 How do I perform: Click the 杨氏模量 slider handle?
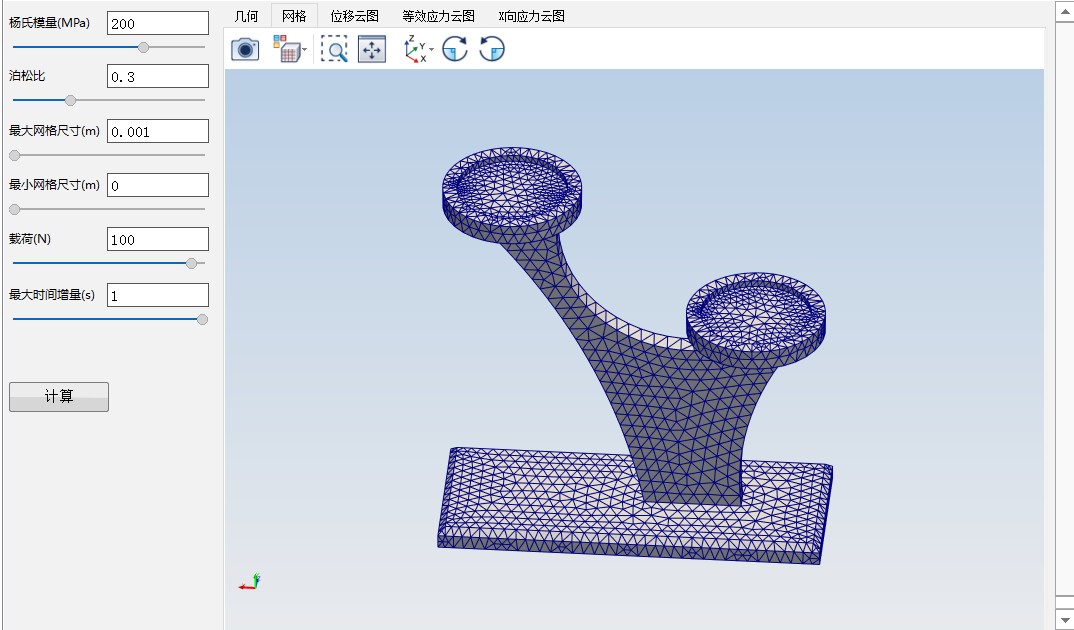pyautogui.click(x=143, y=47)
